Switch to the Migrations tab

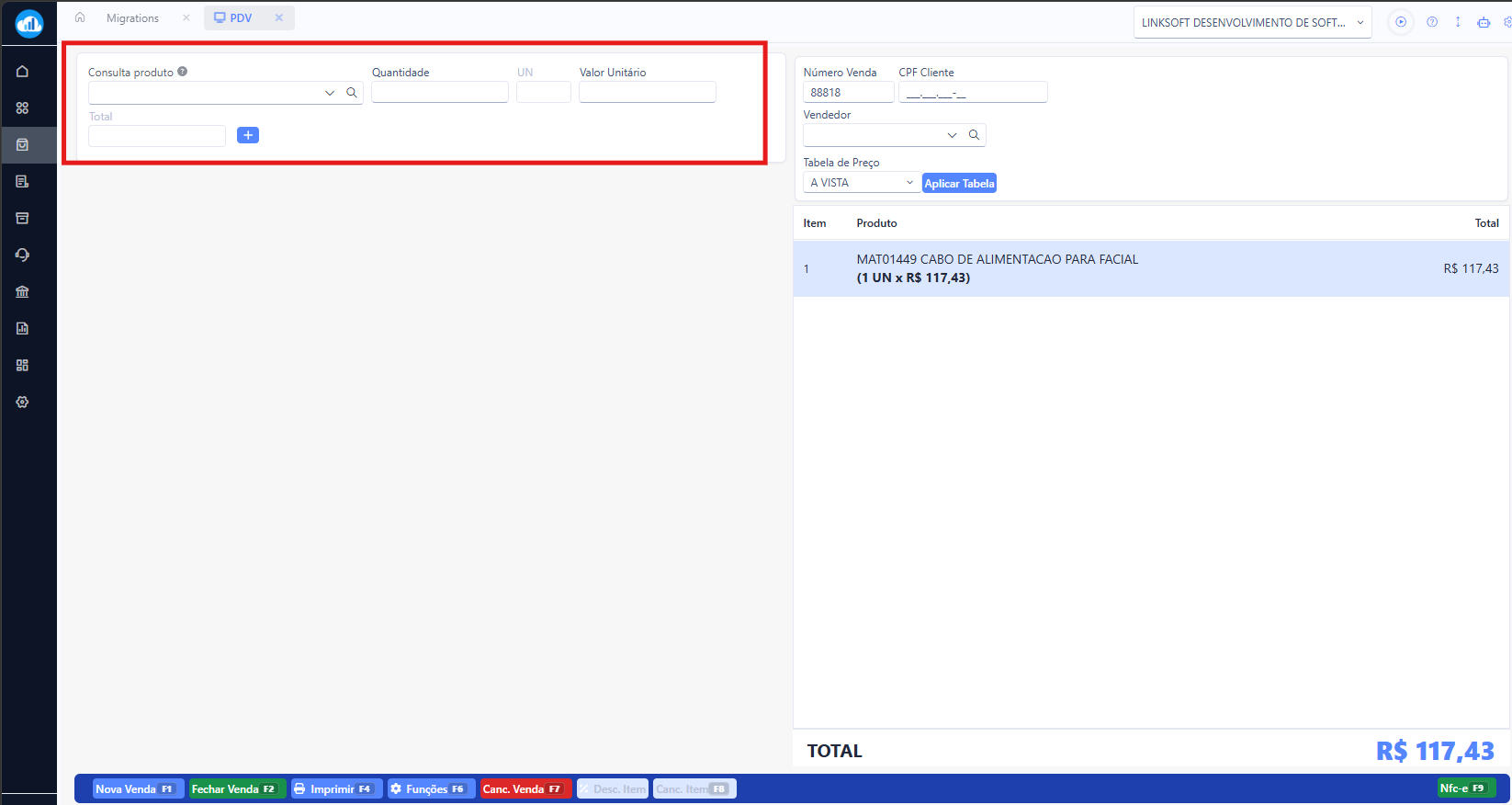(x=133, y=18)
